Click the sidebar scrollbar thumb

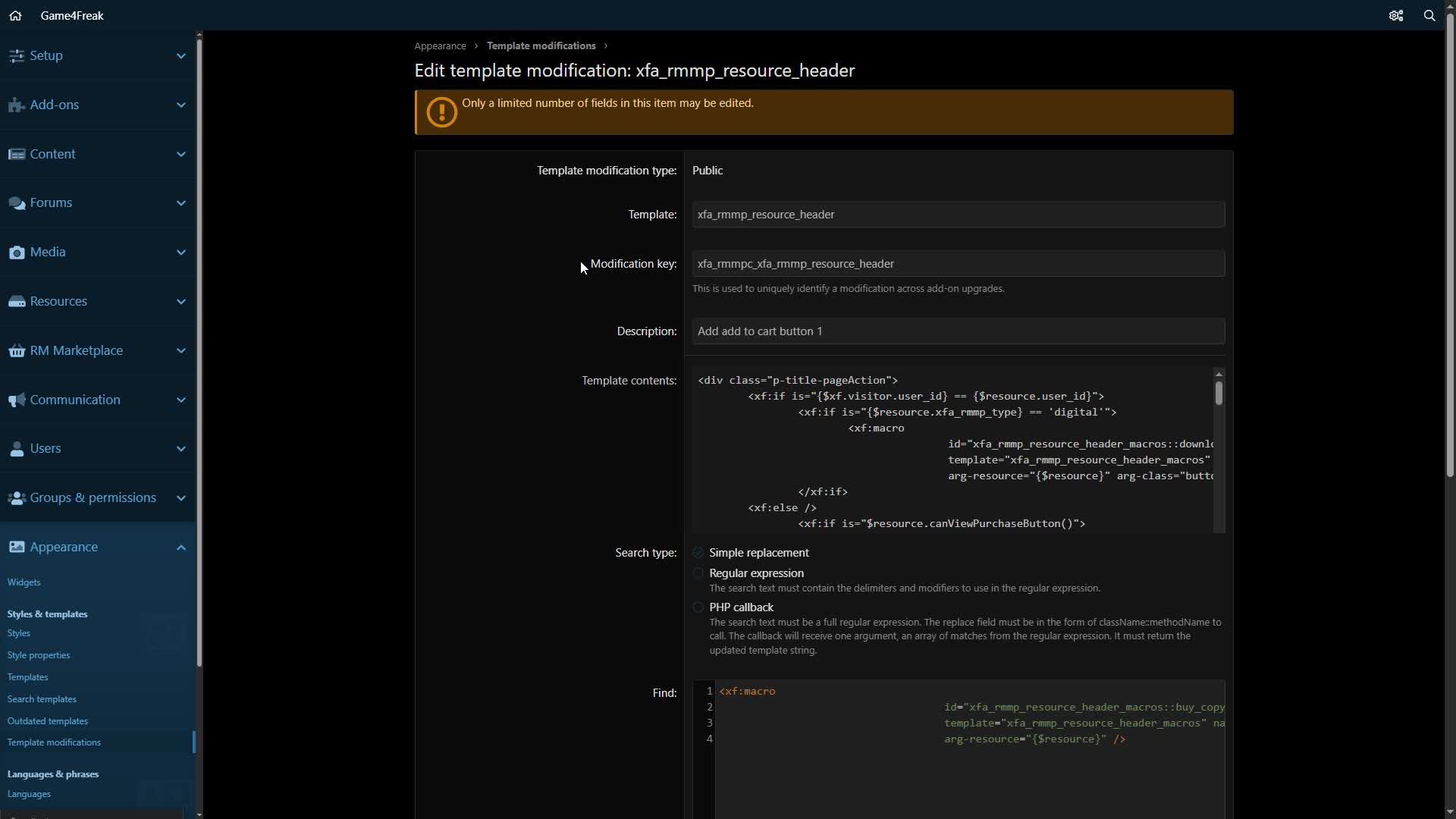click(x=199, y=353)
